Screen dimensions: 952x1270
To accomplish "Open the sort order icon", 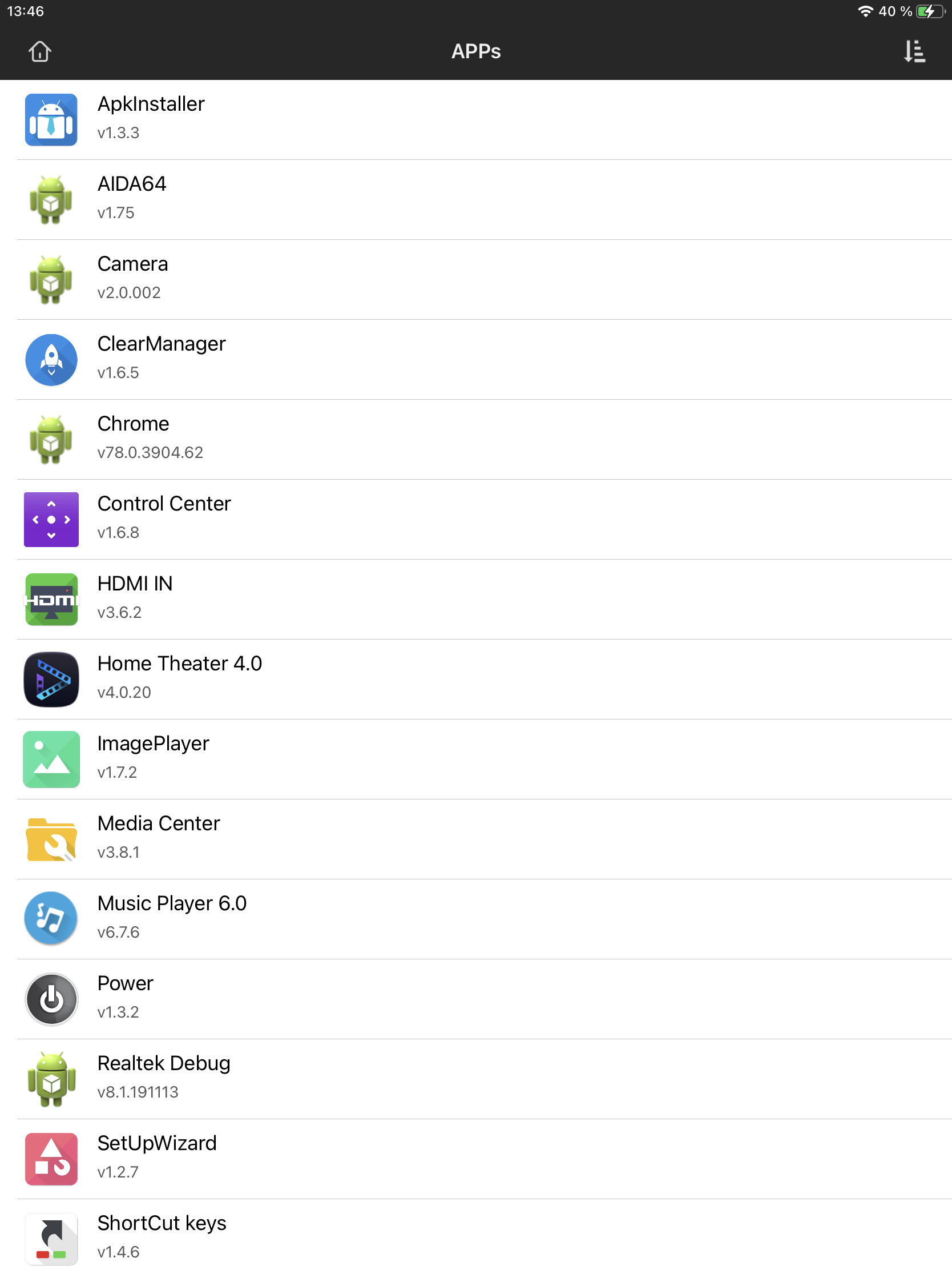I will point(914,51).
